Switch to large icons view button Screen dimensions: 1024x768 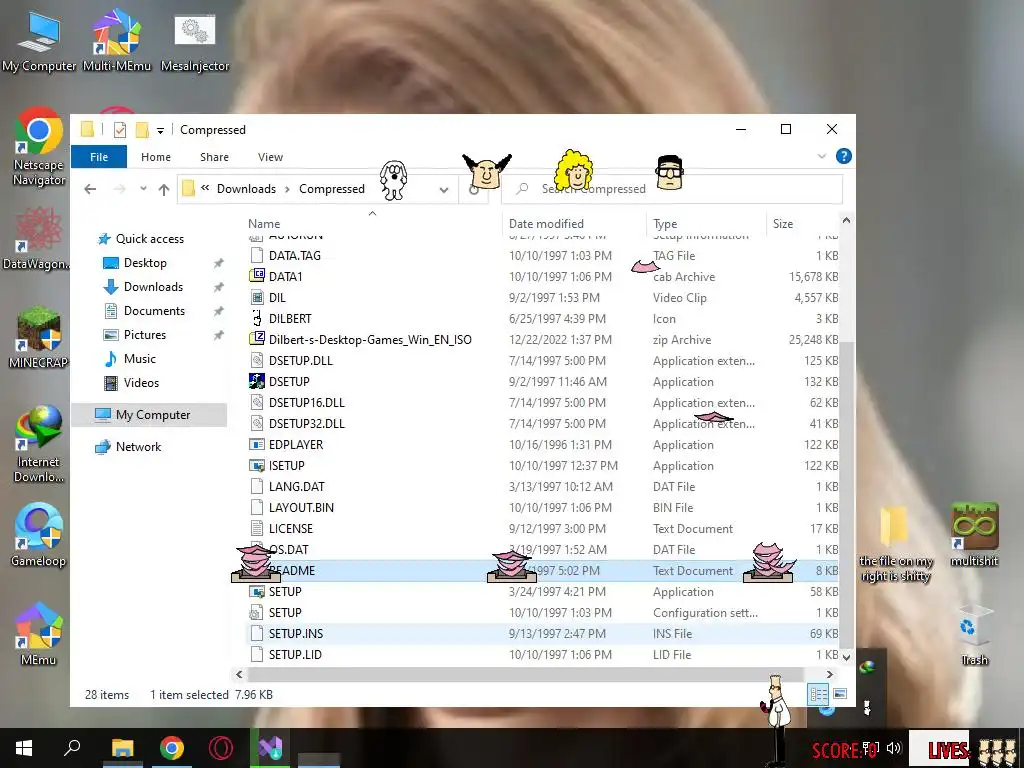pos(840,694)
